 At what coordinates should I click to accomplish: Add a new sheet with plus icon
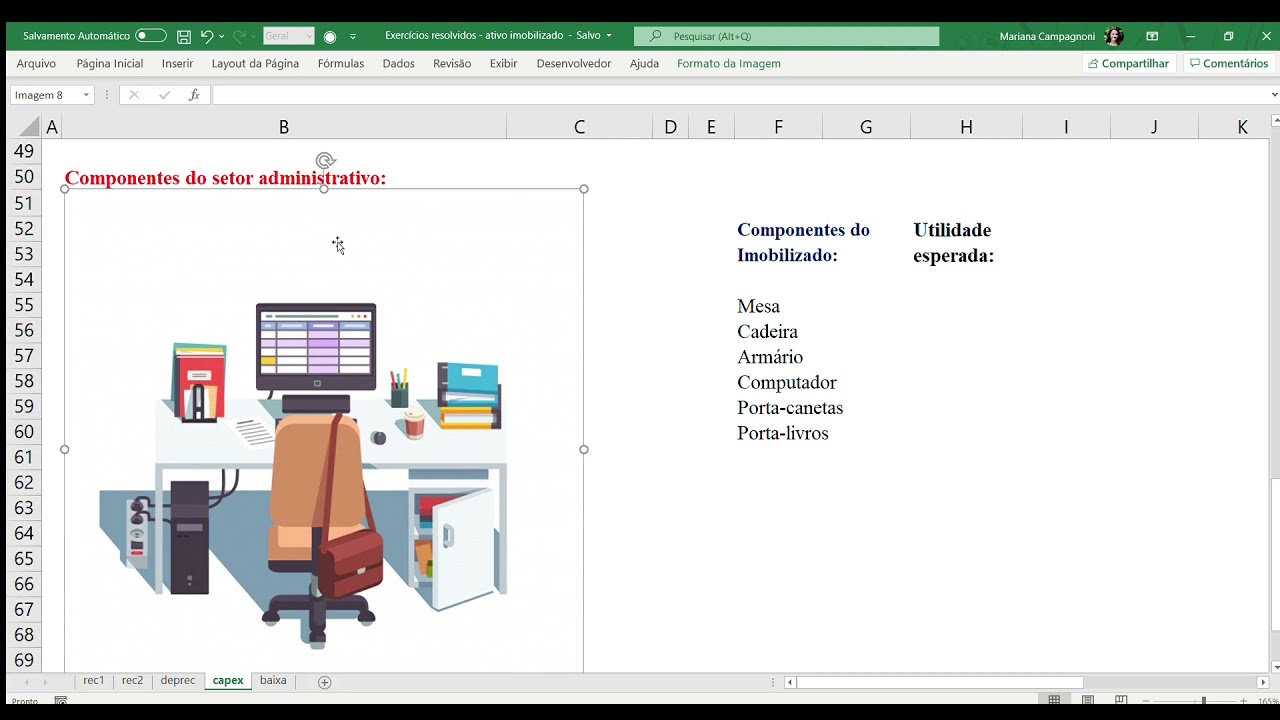(324, 682)
